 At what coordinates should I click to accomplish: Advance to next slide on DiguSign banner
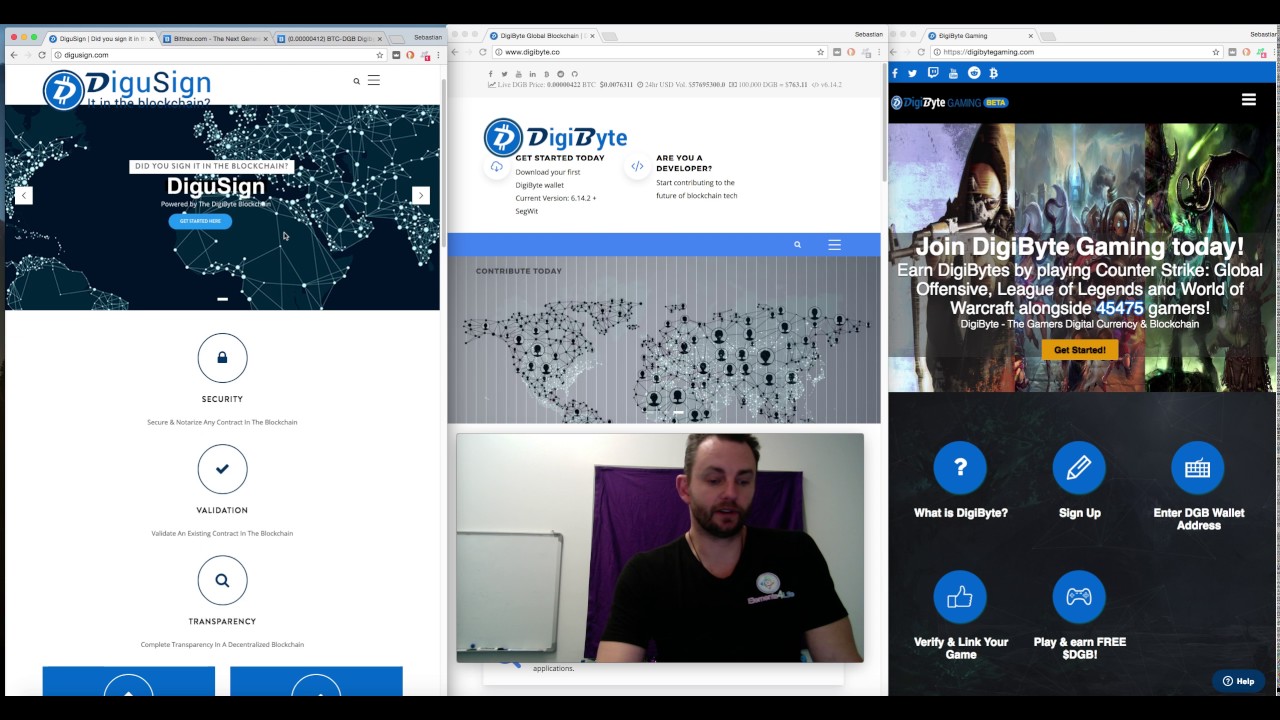[421, 196]
